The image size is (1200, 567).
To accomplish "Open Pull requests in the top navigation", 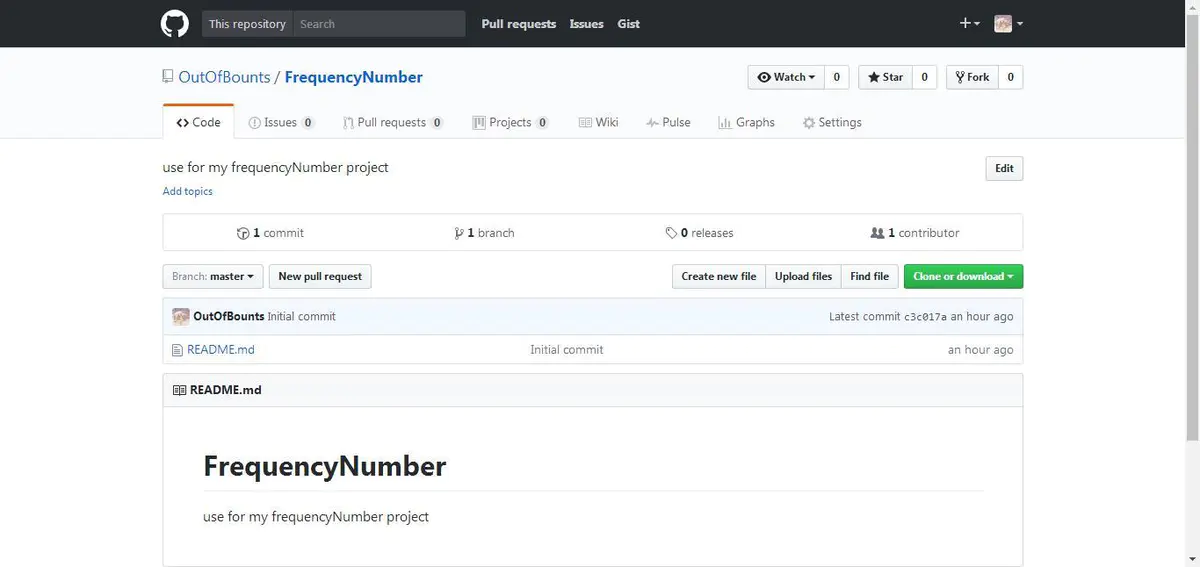I will click(x=518, y=24).
